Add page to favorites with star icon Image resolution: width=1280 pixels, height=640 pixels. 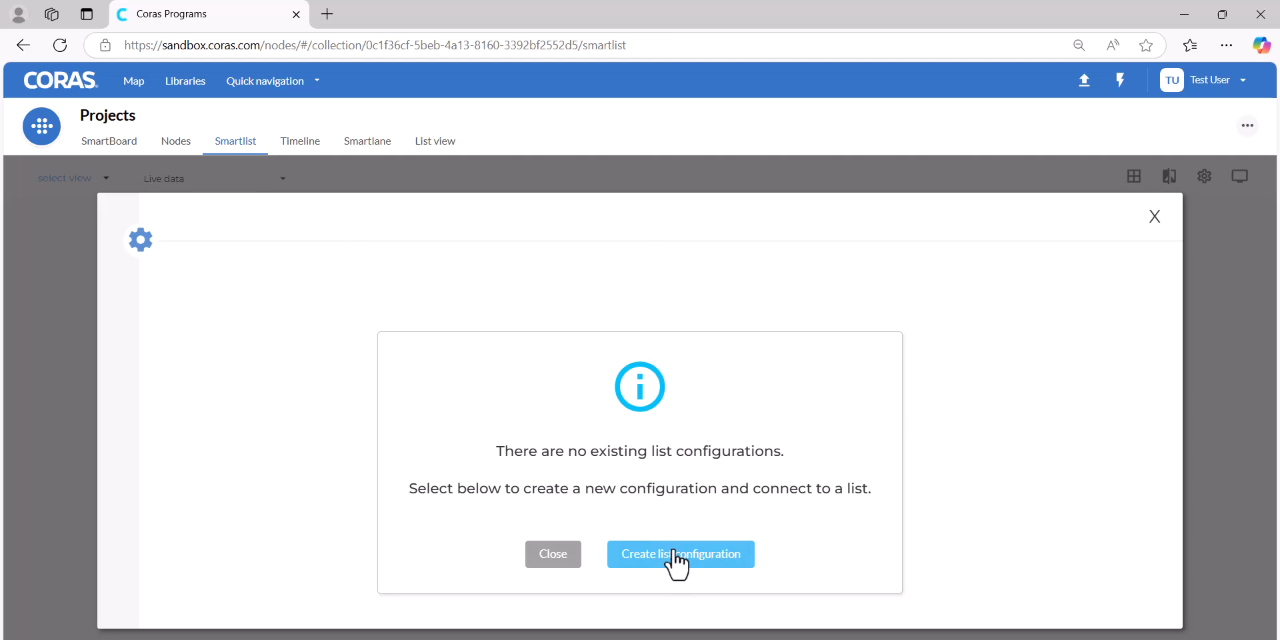click(x=1146, y=45)
